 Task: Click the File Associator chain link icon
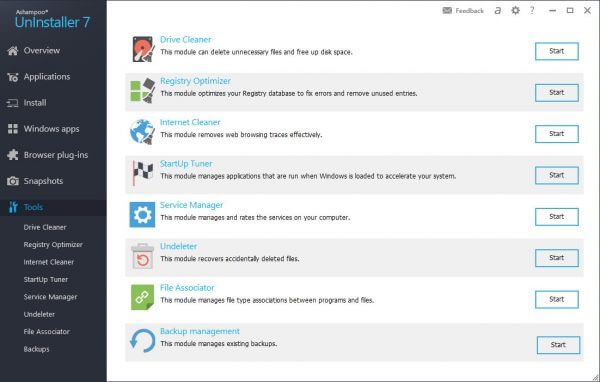click(142, 297)
